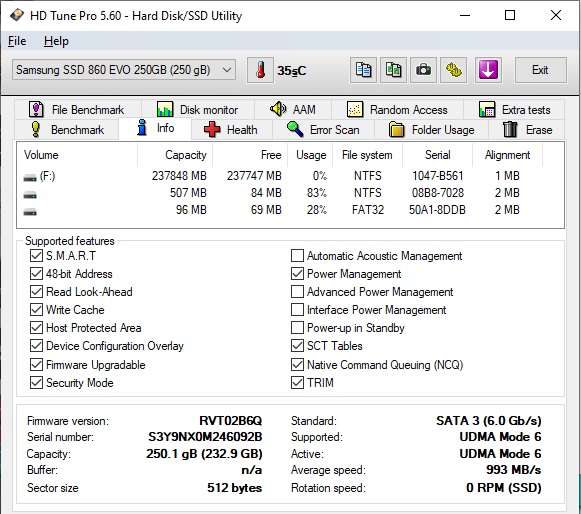The image size is (581, 514).
Task: Click the 993 MB/s average speed value
Action: (x=514, y=470)
